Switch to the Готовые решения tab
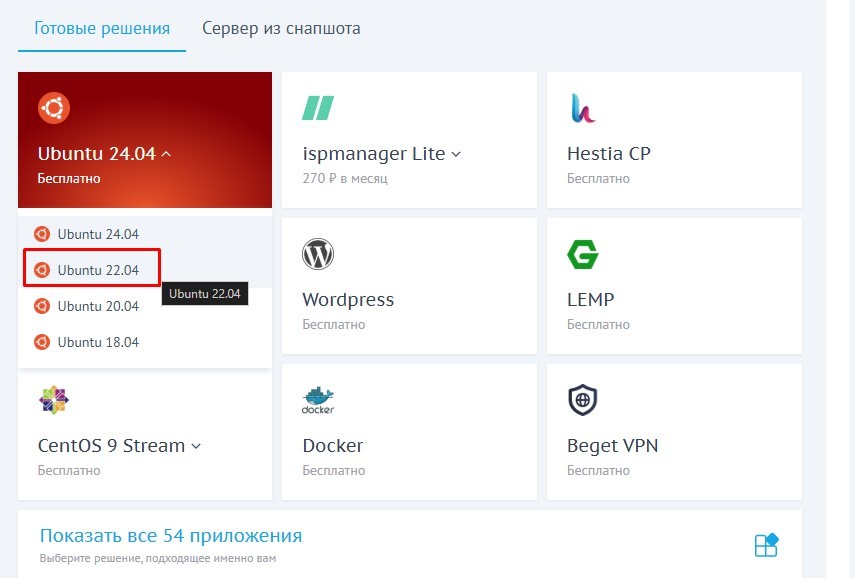Viewport: 855px width, 578px height. coord(102,28)
